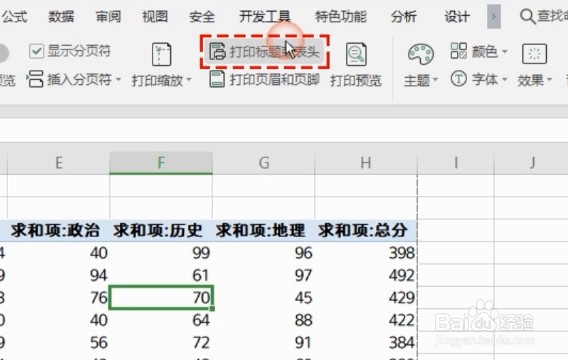The image size is (568, 360).
Task: Select the cell containing 45
Action: click(x=264, y=298)
